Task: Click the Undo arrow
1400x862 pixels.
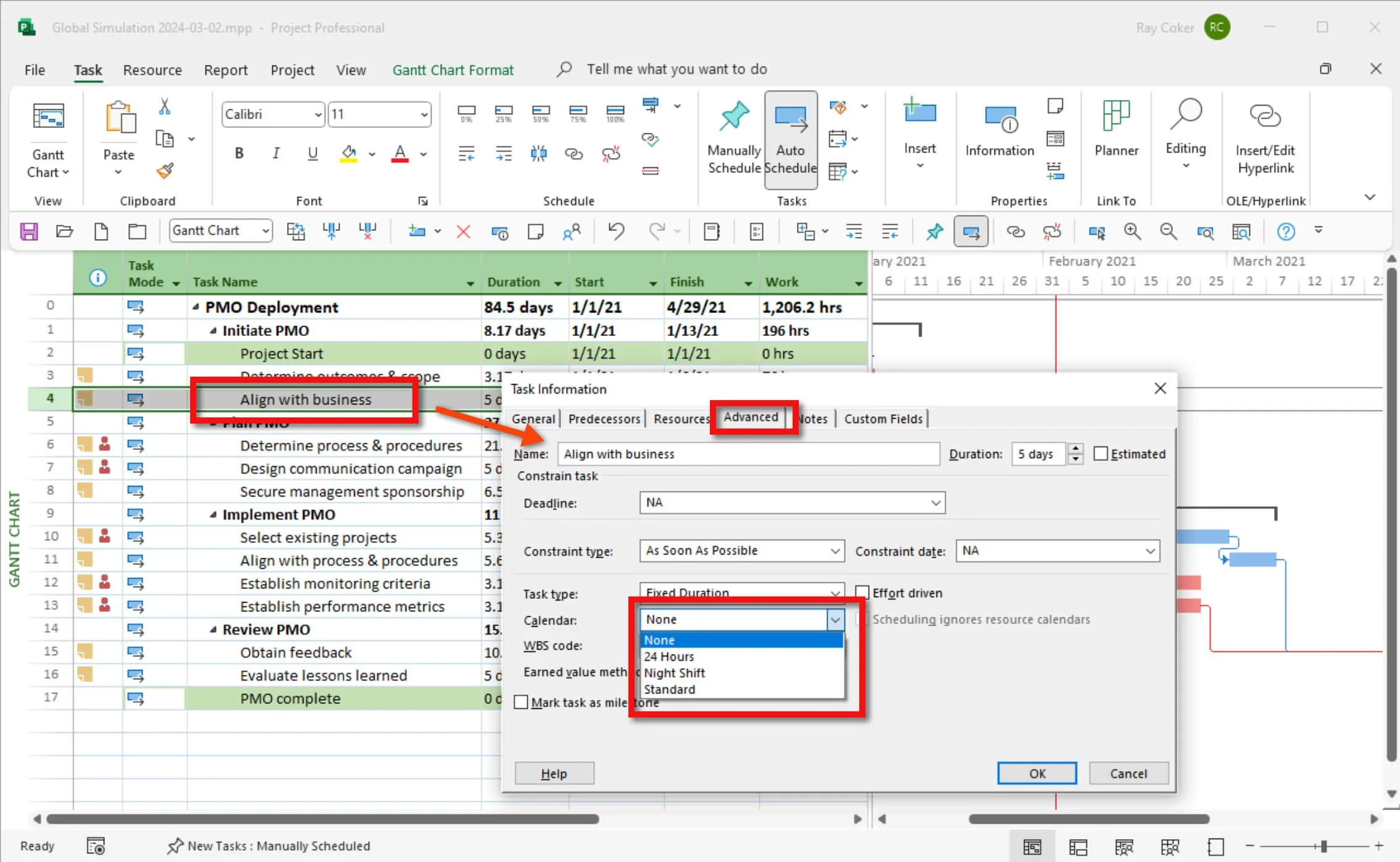Action: pyautogui.click(x=616, y=232)
